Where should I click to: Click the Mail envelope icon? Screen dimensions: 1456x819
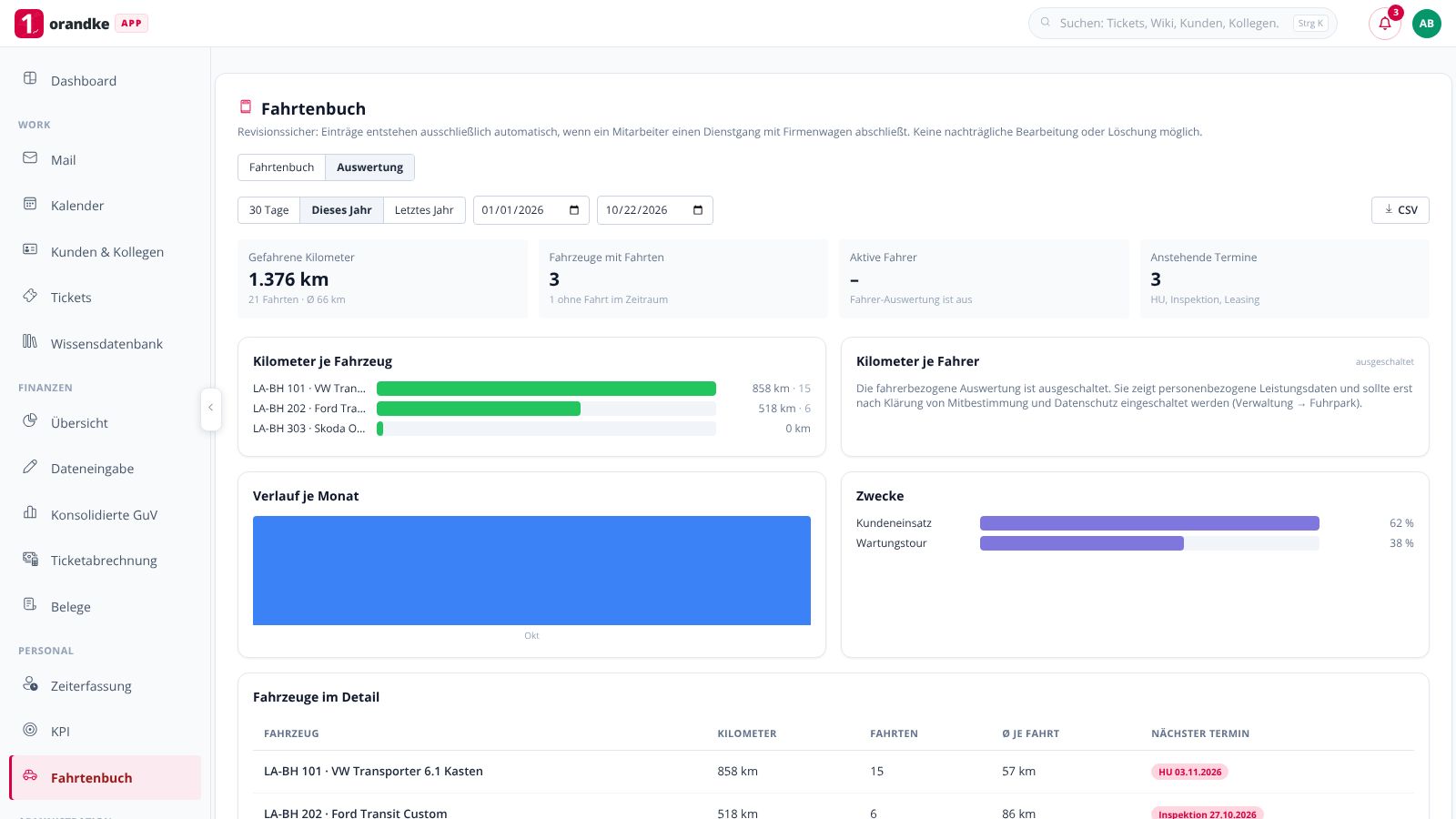point(30,157)
